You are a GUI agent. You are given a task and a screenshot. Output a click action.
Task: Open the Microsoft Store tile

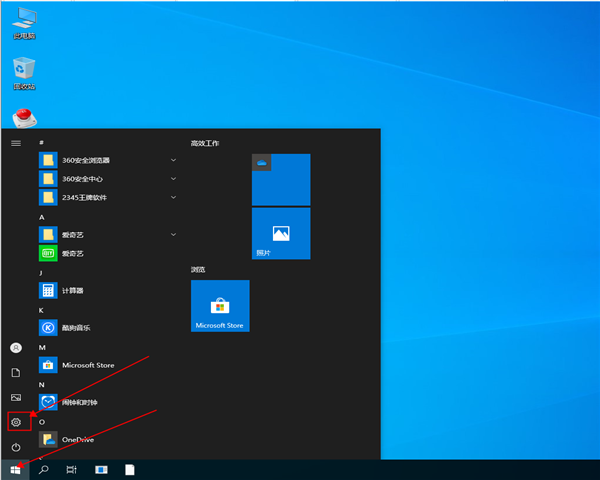pos(220,305)
